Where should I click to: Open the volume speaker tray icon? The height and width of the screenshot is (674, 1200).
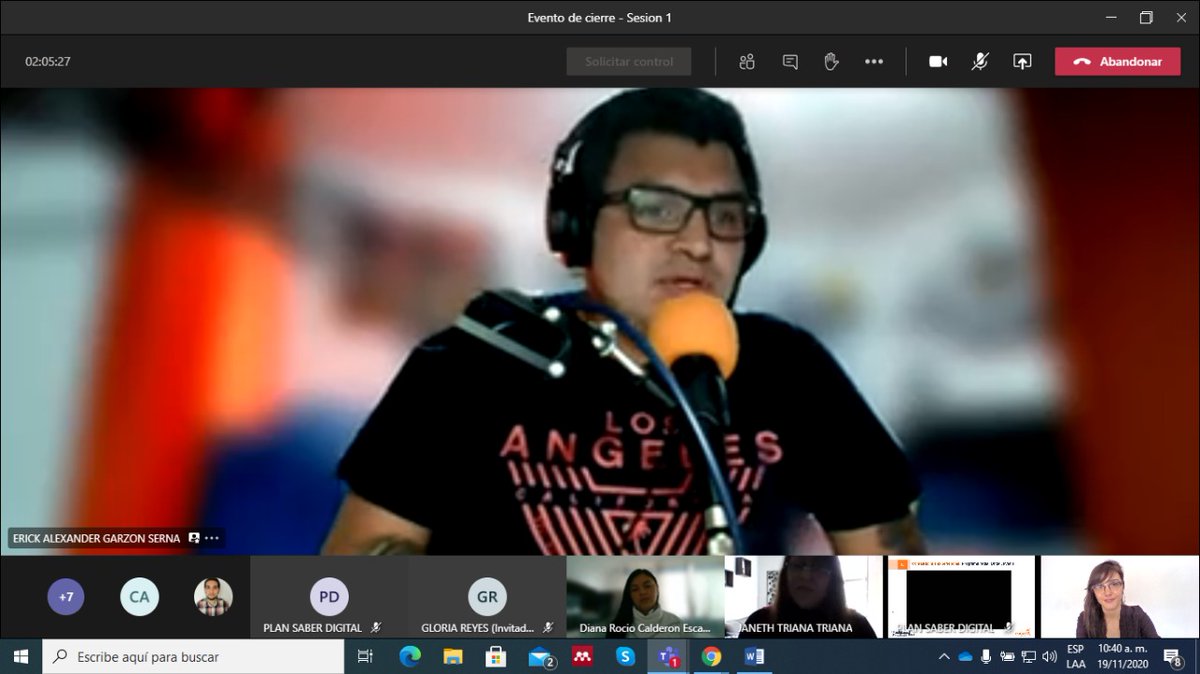coord(1049,657)
